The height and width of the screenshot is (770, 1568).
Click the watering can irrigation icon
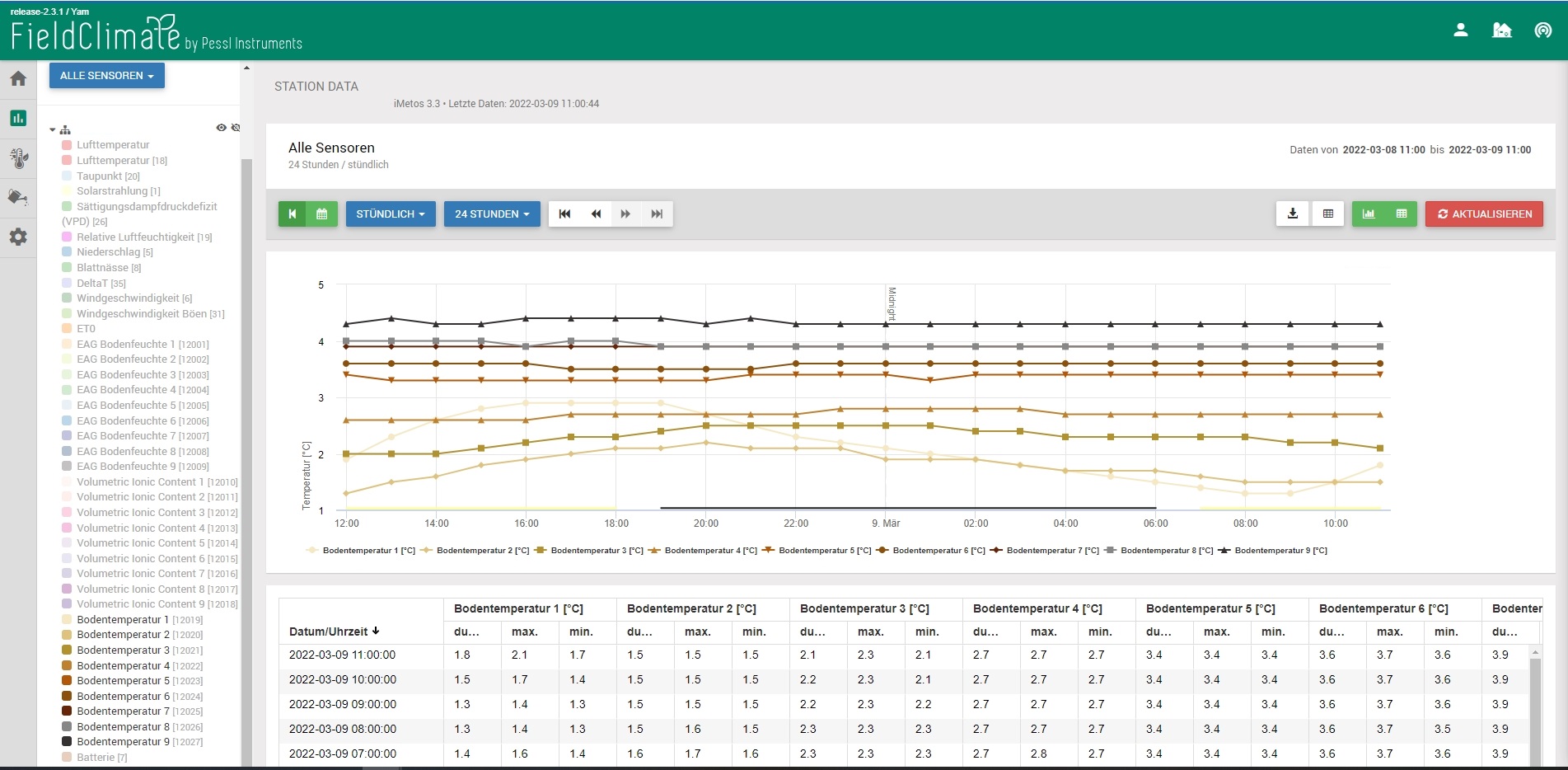[18, 198]
